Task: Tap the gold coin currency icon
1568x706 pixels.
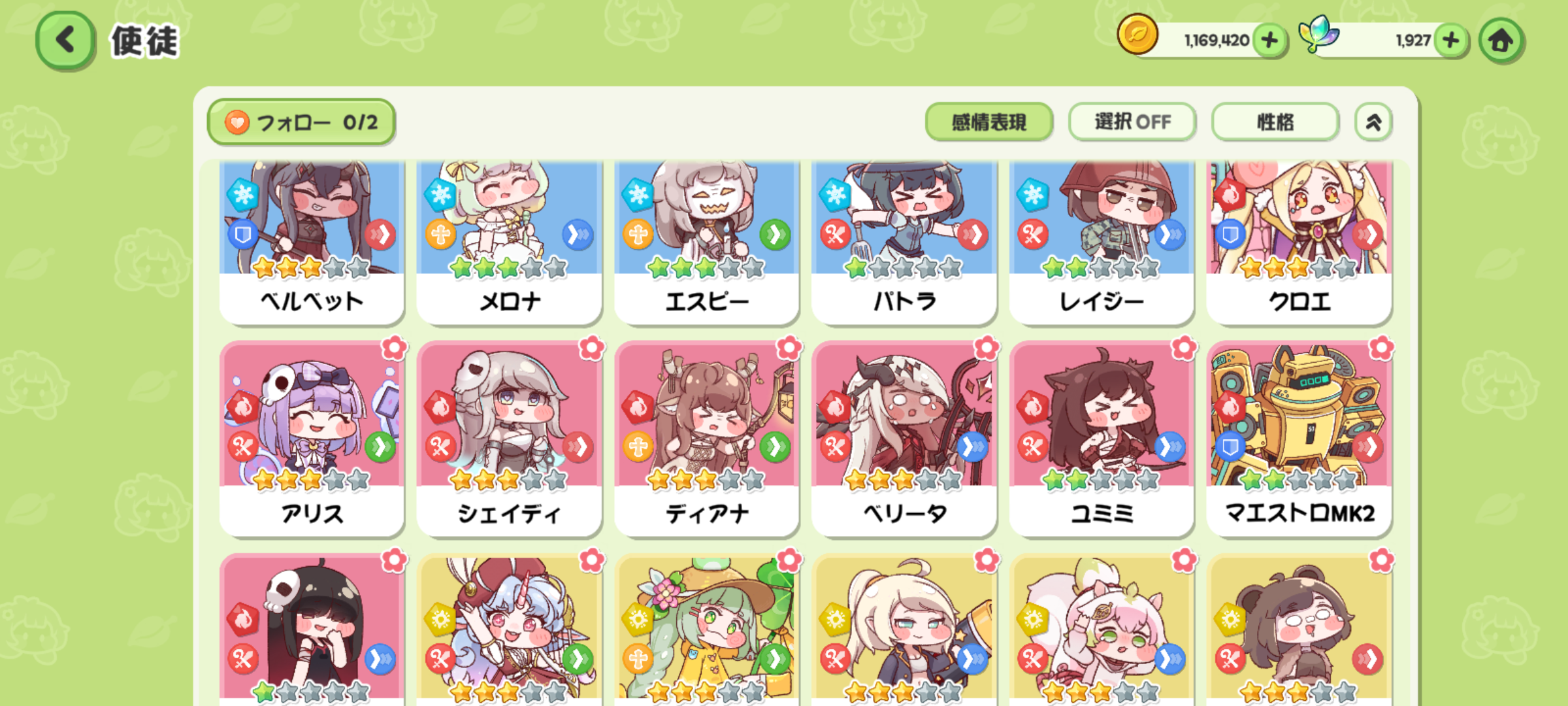Action: coord(1137,34)
